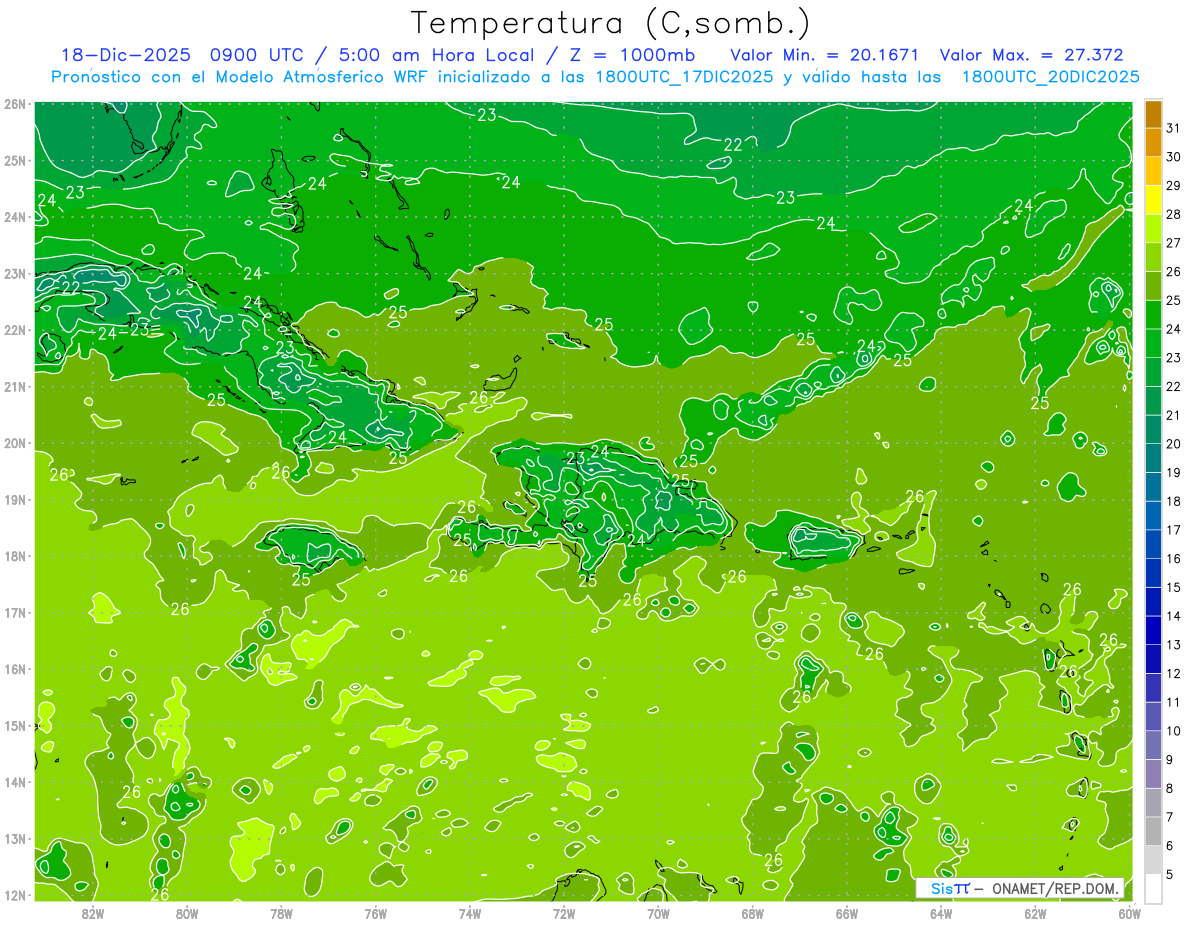This screenshot has height=927, width=1200.
Task: Click the '26N' latitude axis label
Action: 15,104
